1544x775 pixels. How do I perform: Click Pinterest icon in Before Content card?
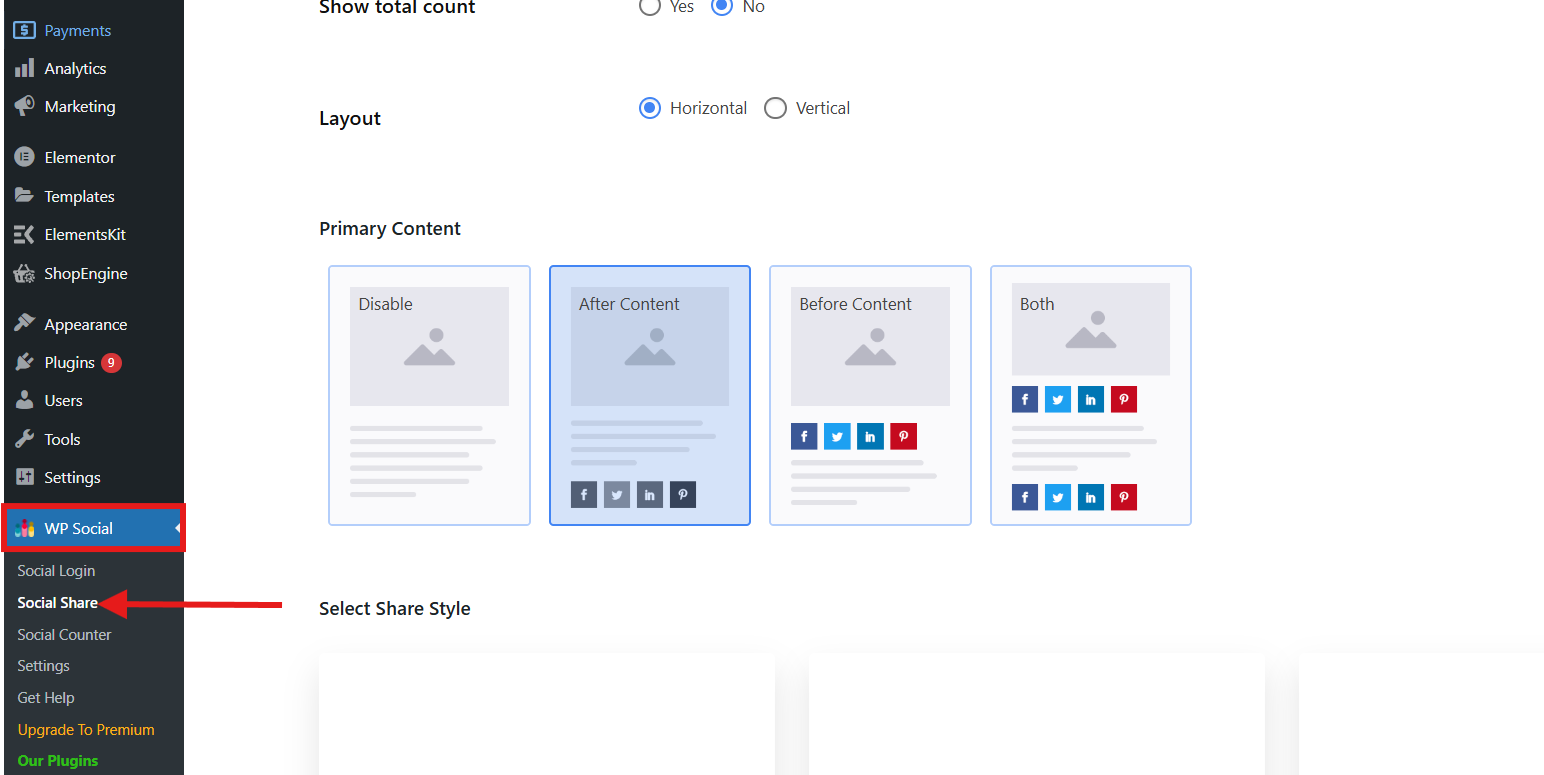[x=904, y=436]
